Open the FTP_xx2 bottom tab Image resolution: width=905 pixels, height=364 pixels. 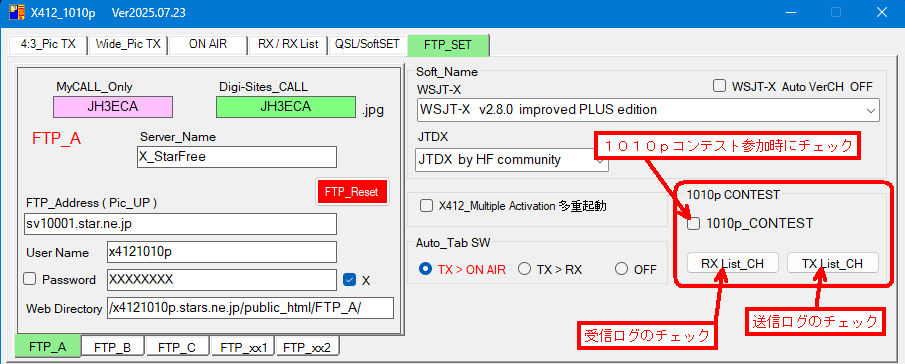point(307,347)
